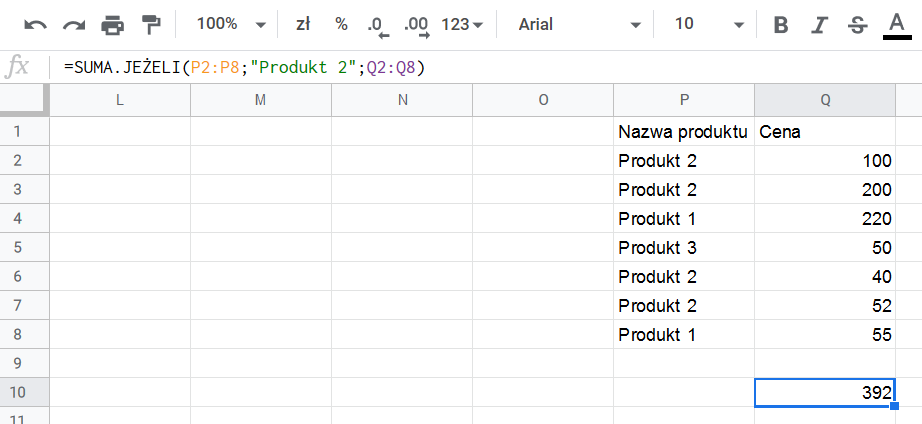Viewport: 922px width, 424px height.
Task: Toggle bold formatting
Action: coord(780,25)
